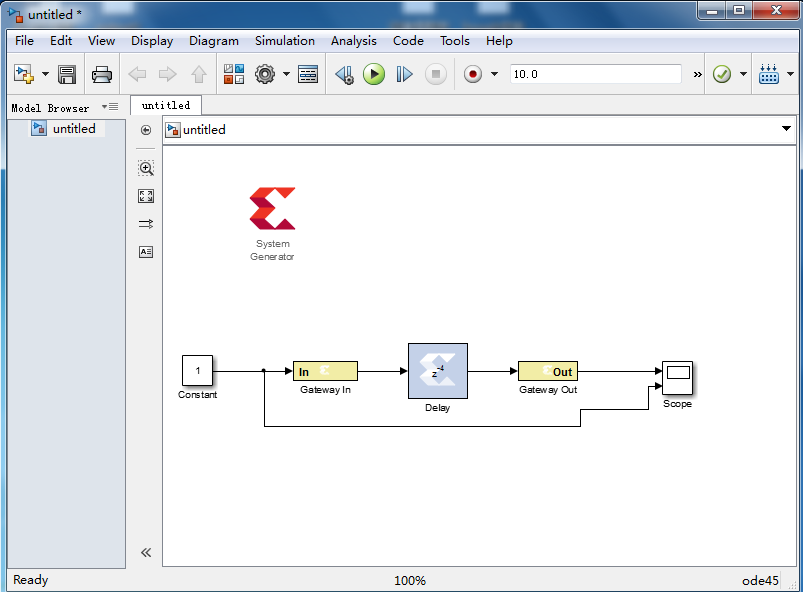Click the Delay block label
This screenshot has width=803, height=592.
click(437, 408)
